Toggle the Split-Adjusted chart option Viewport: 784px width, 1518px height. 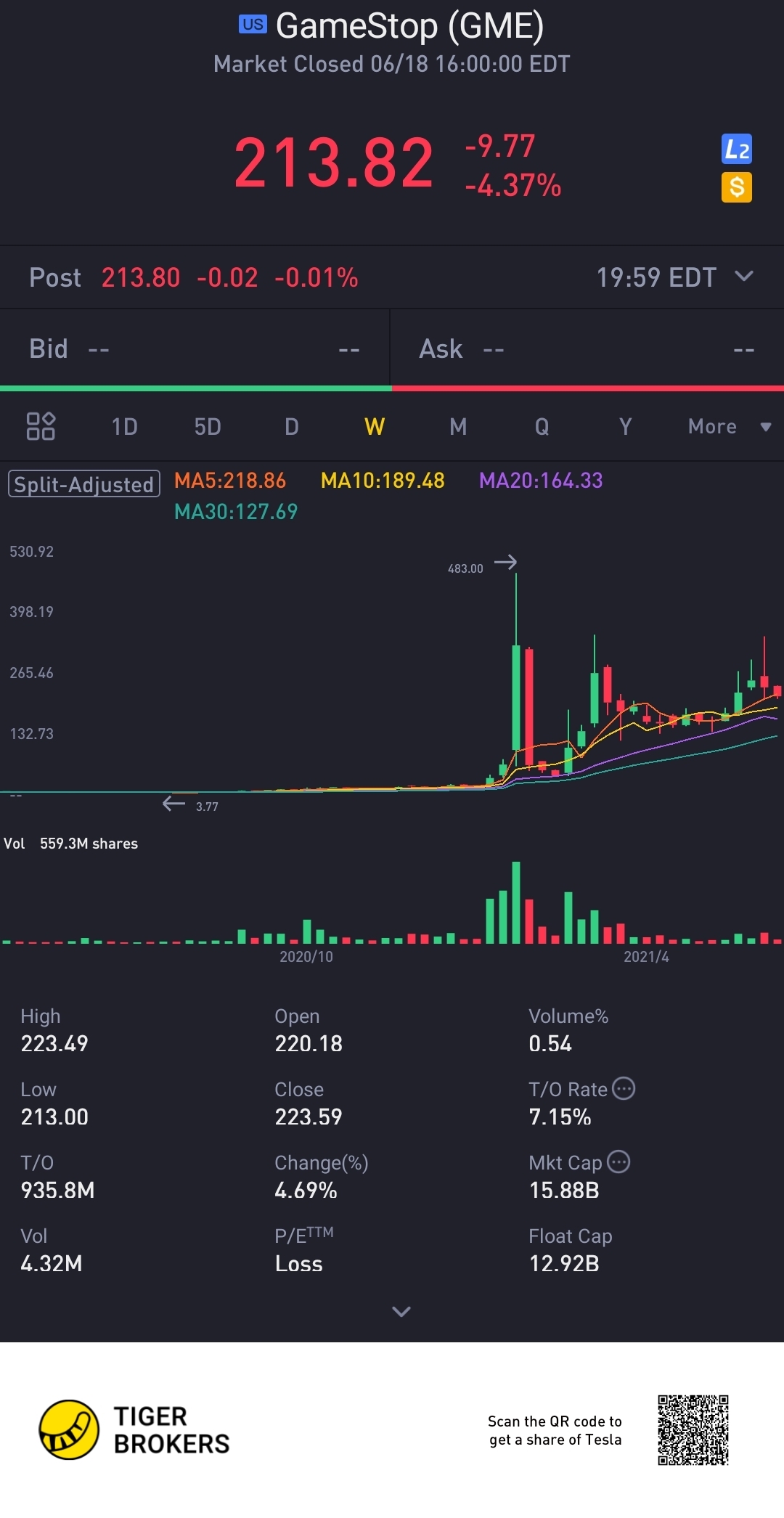coord(83,484)
